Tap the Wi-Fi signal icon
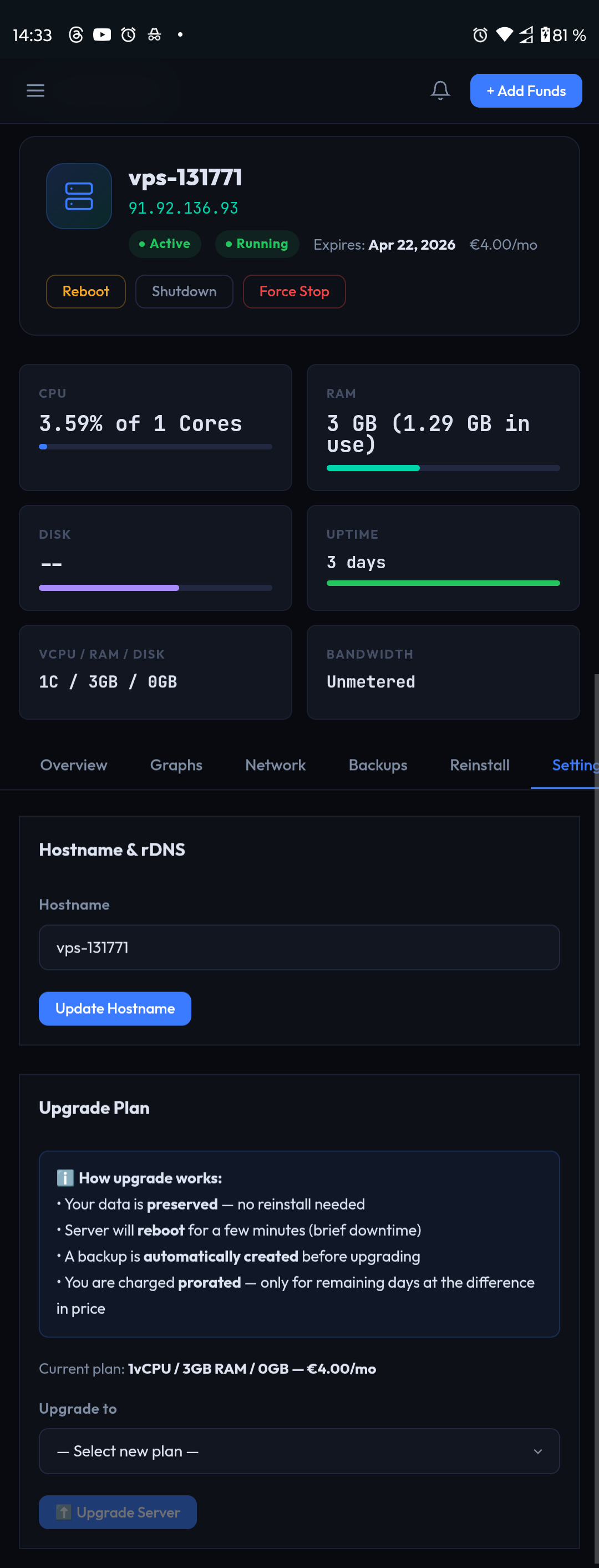 [504, 35]
